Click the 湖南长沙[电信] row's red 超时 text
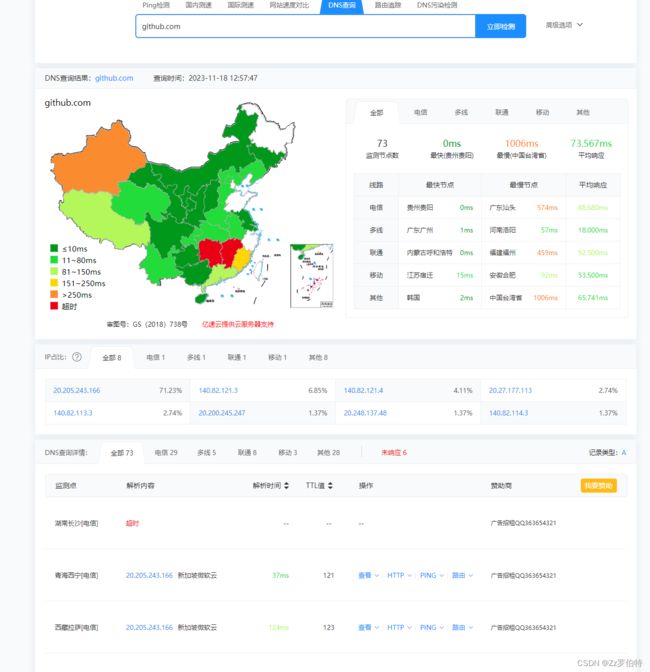 [132, 523]
